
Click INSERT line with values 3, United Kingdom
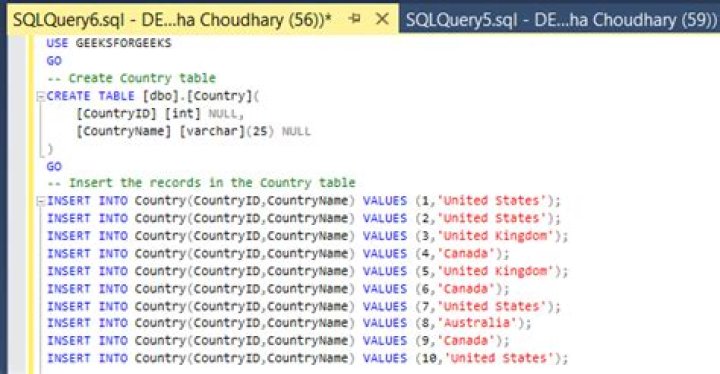[307, 236]
